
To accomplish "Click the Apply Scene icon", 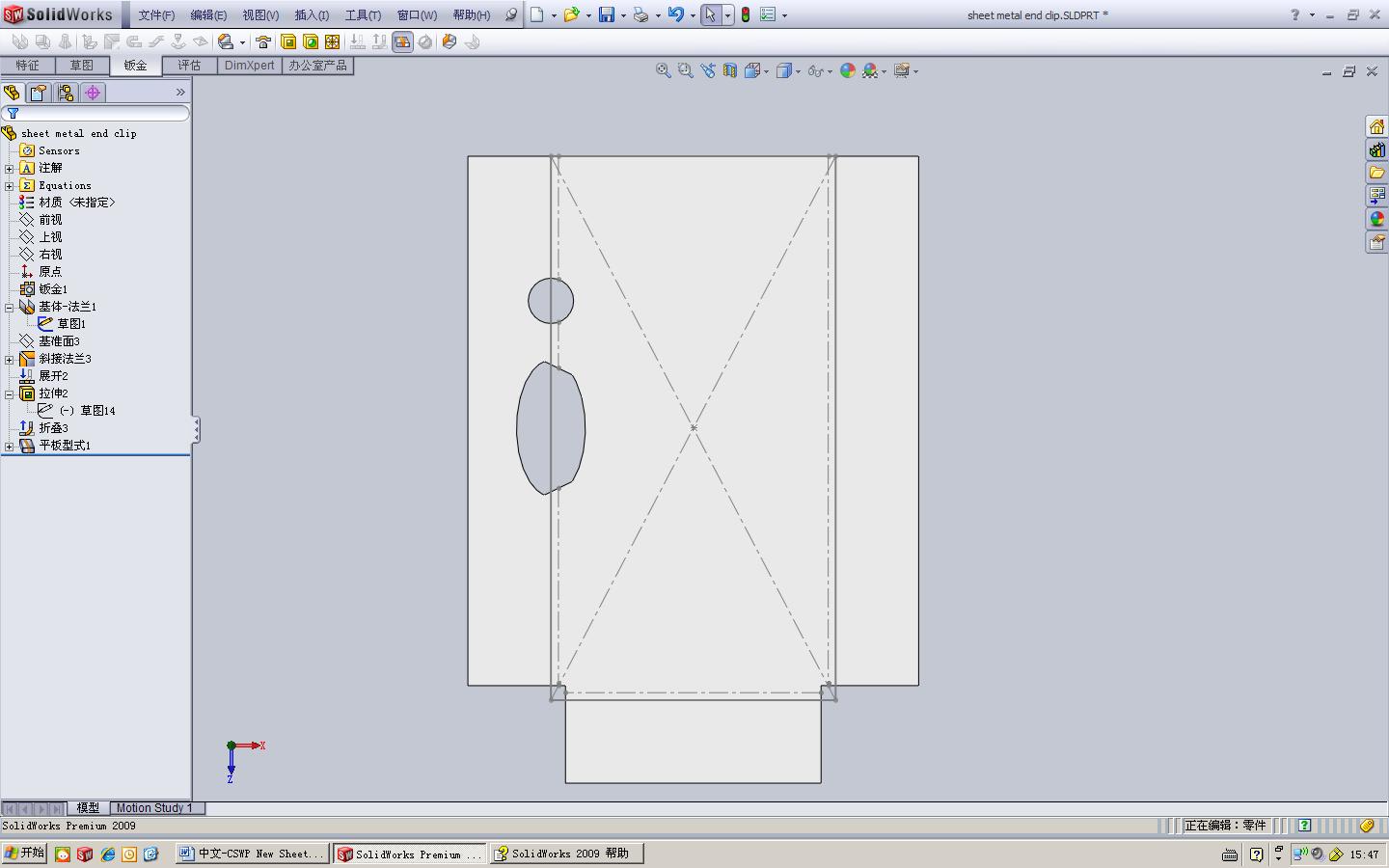I will (x=870, y=70).
